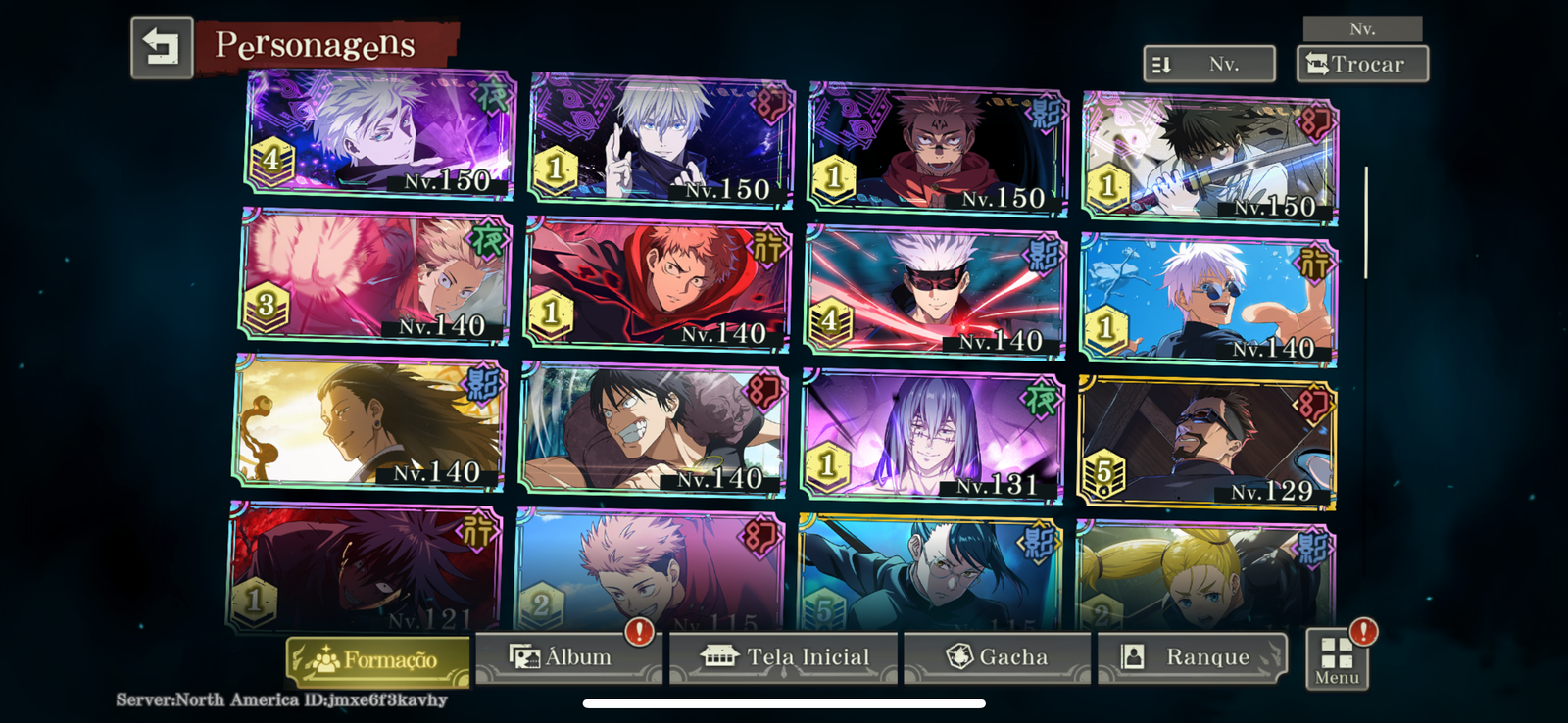Open the Gacha button

click(997, 657)
